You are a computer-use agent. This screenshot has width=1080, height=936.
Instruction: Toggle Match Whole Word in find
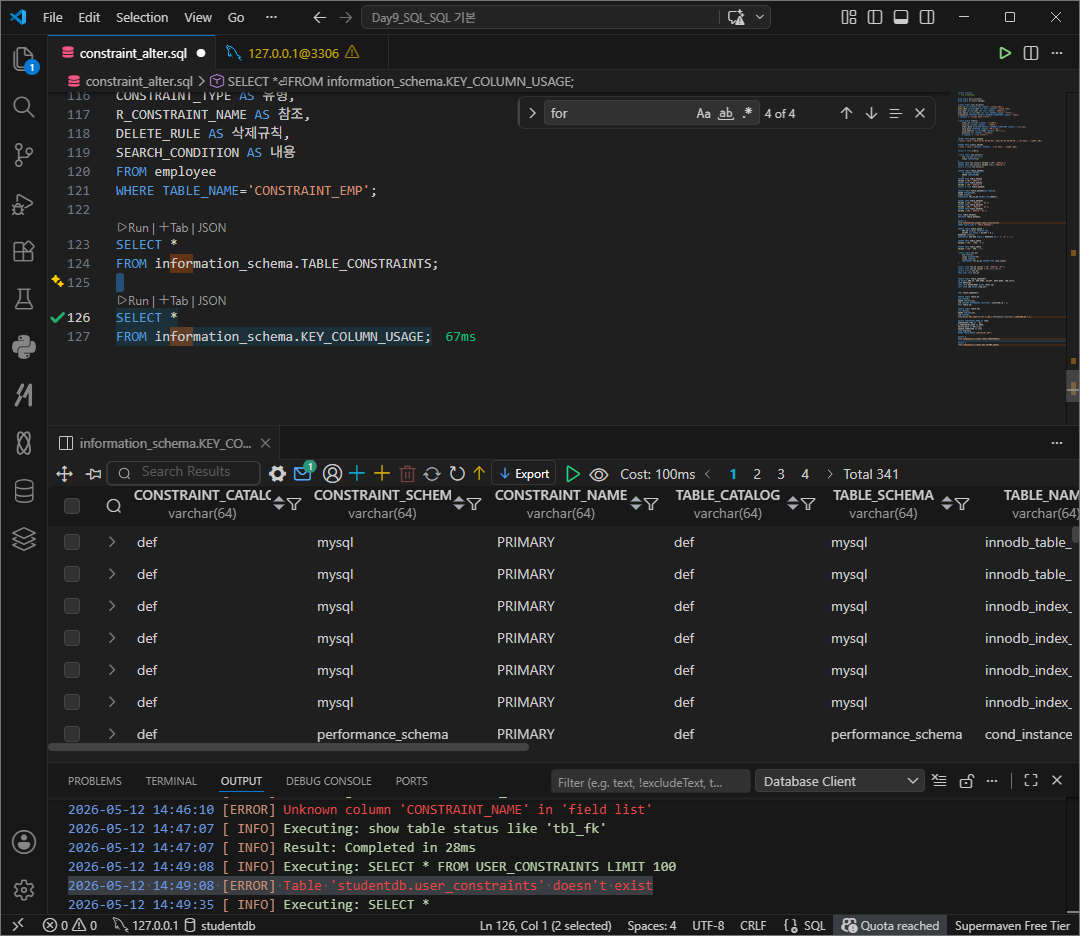pos(726,113)
